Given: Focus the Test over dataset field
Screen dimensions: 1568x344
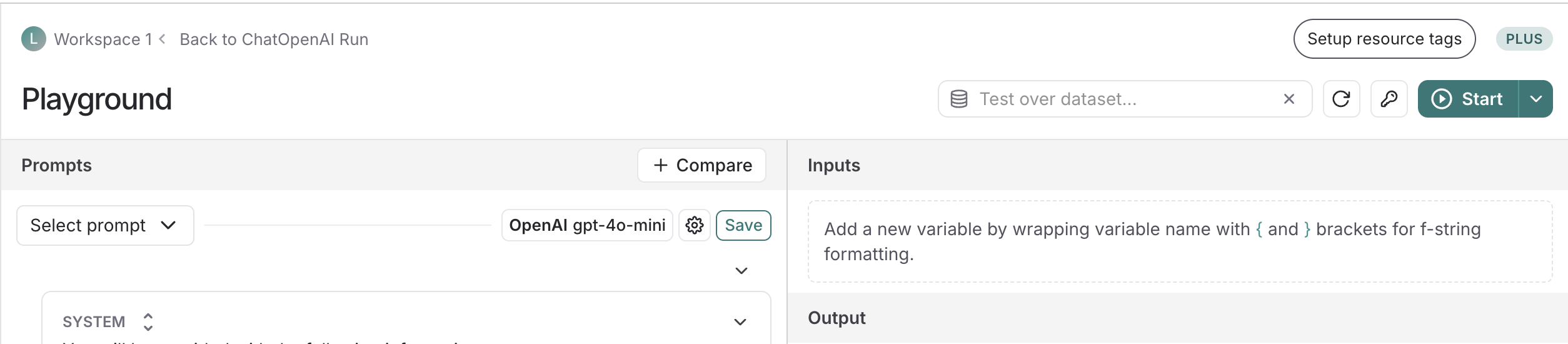Looking at the screenshot, I should 1113,99.
